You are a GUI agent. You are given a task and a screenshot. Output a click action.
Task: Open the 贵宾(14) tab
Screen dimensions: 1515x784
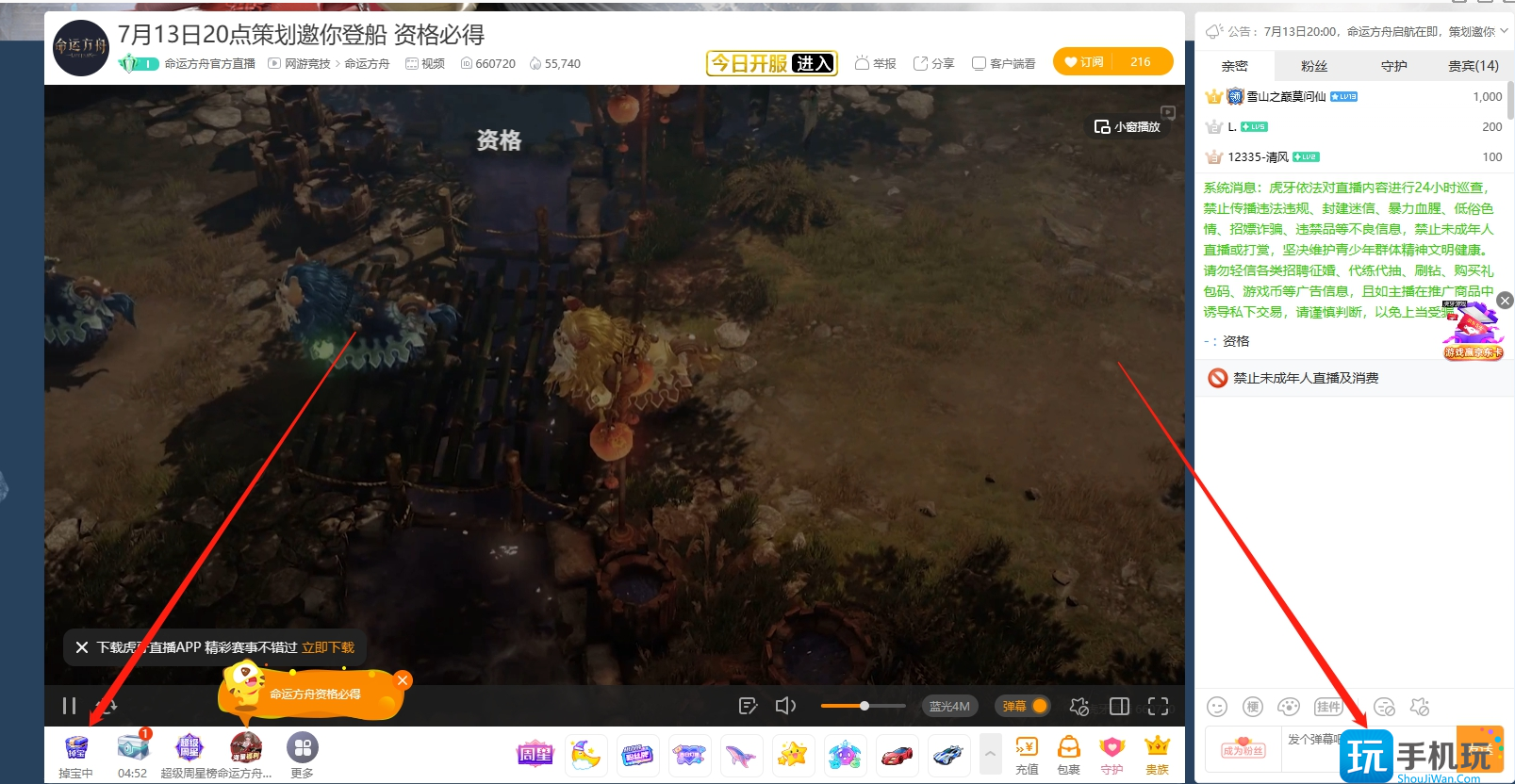click(1473, 66)
